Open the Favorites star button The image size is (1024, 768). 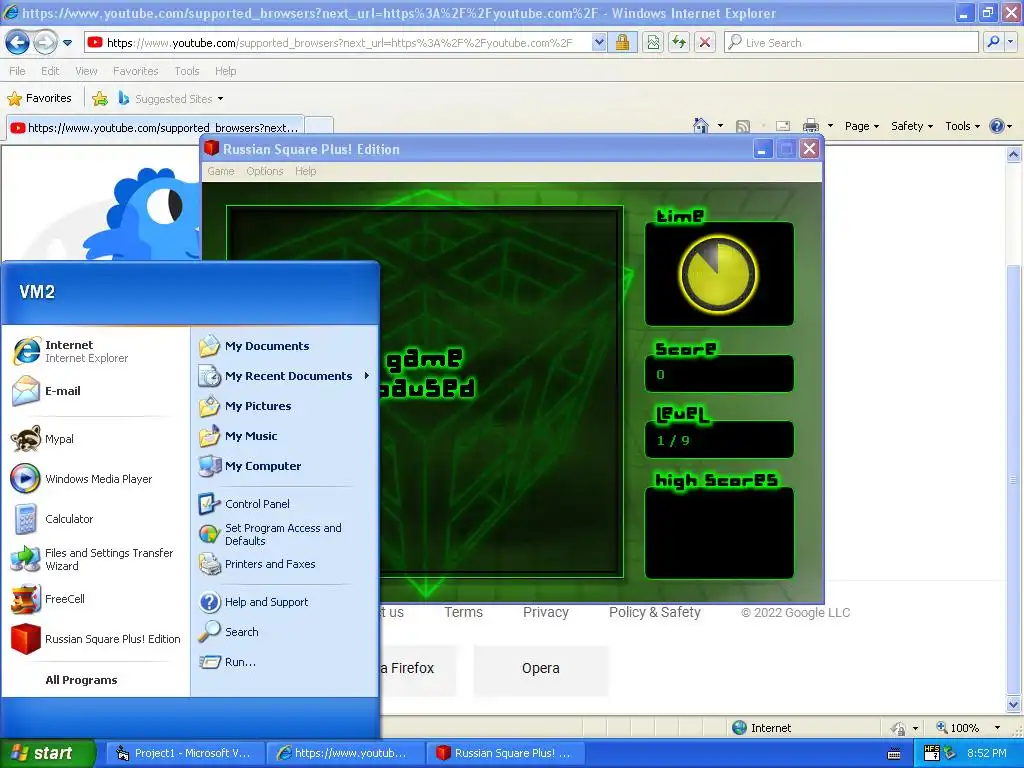click(x=39, y=99)
